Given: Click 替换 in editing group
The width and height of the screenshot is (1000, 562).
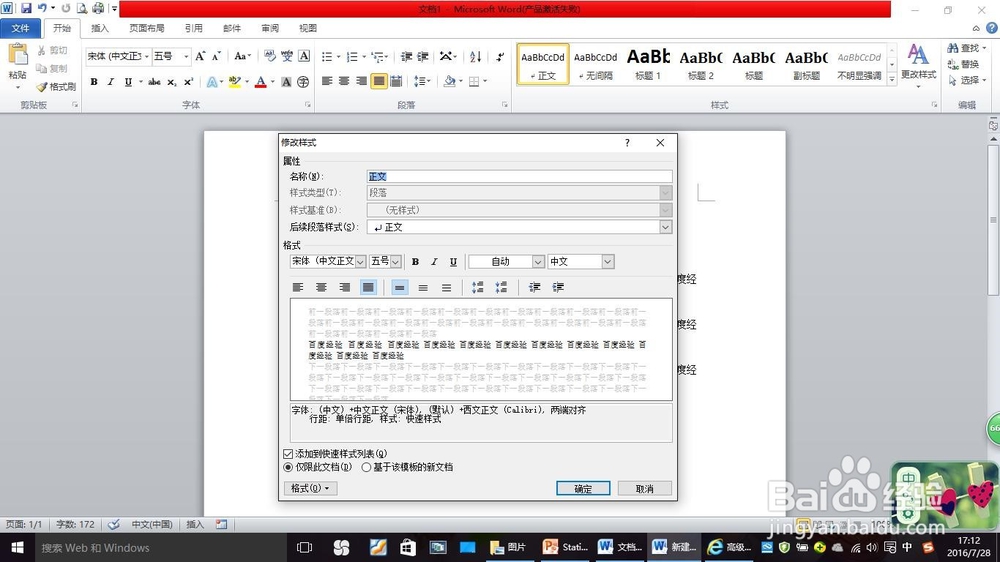Looking at the screenshot, I should click(x=963, y=64).
